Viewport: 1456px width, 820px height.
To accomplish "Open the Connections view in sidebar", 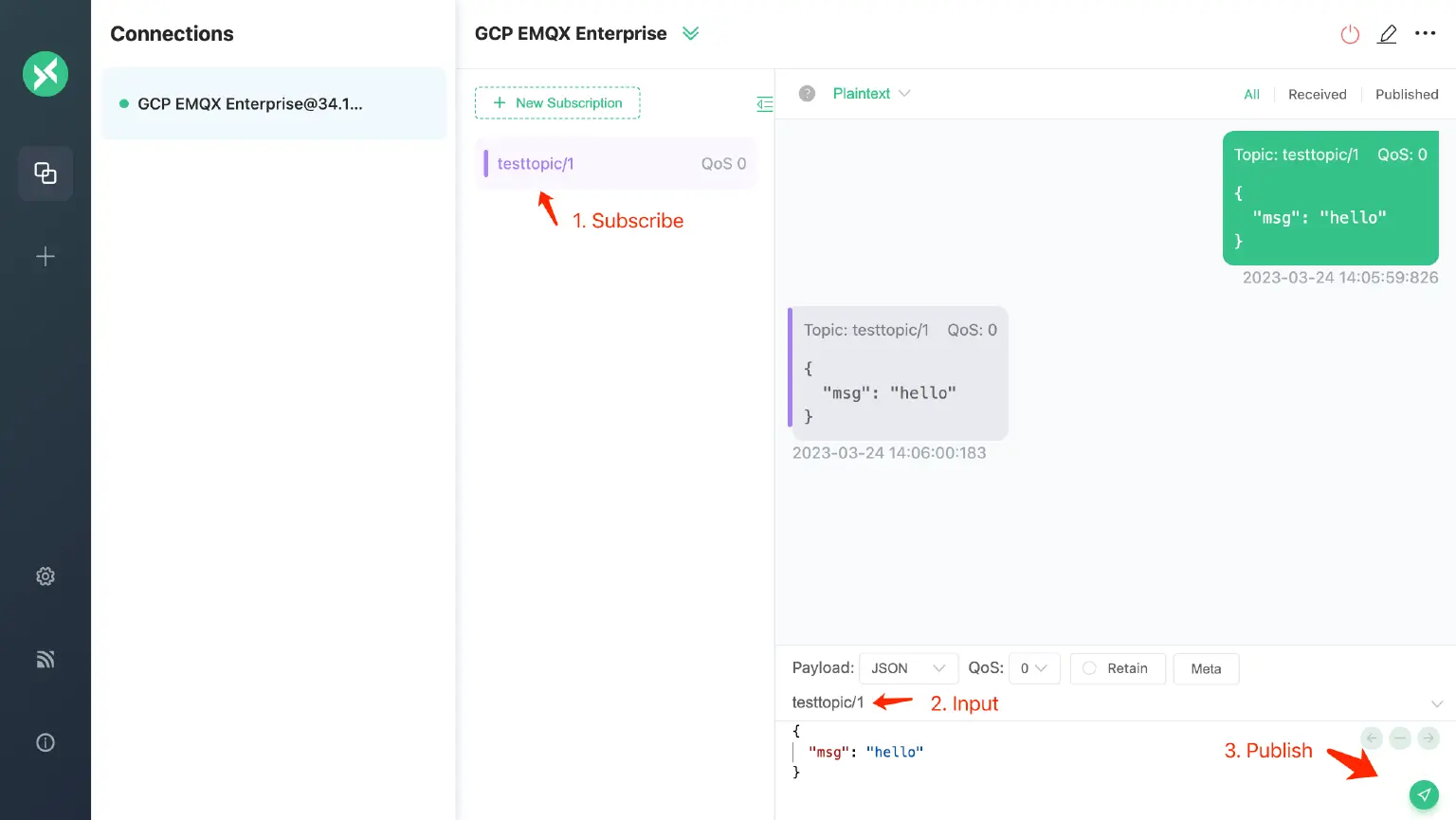I will coord(45,173).
